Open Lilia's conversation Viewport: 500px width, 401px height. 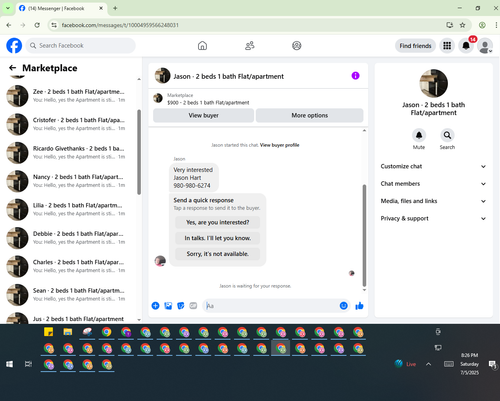(68, 209)
